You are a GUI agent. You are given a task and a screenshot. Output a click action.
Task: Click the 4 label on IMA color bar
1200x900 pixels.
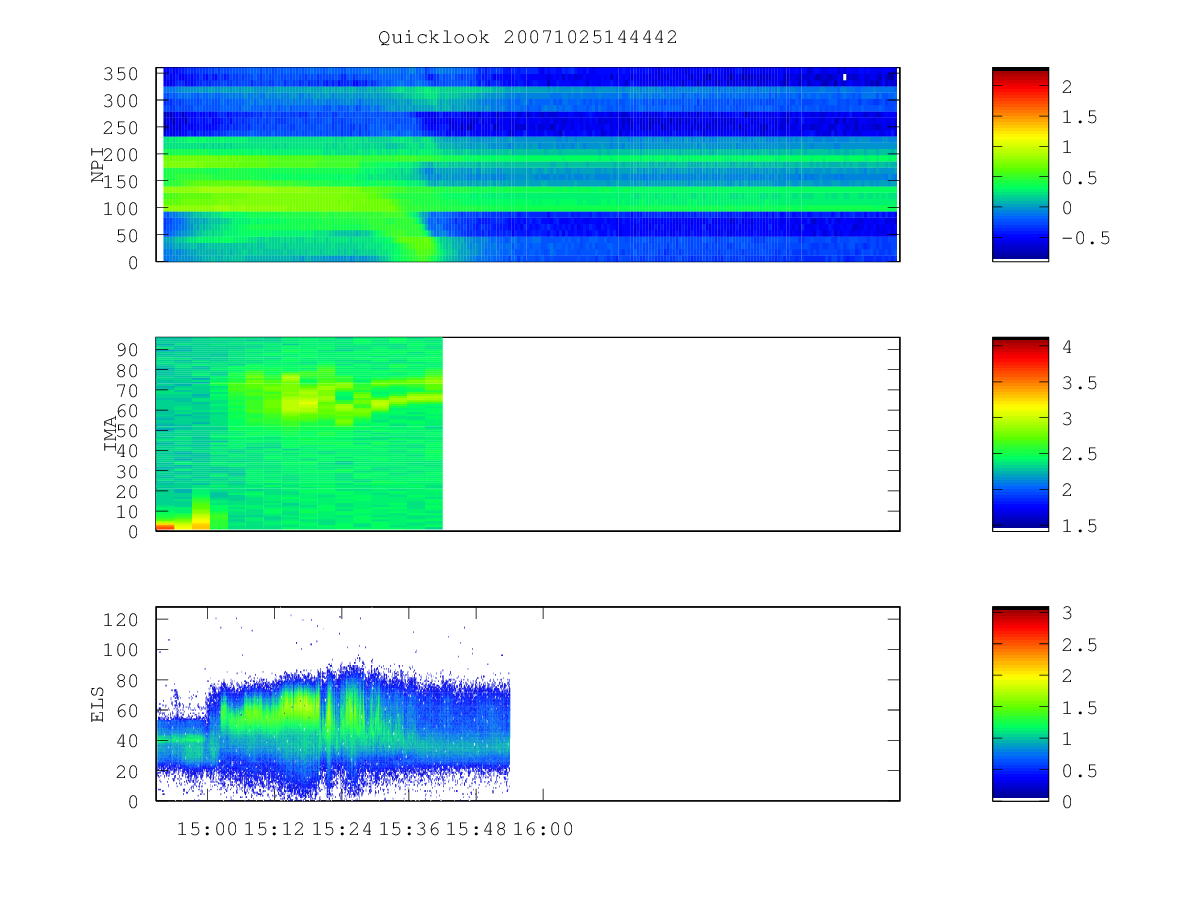1067,347
